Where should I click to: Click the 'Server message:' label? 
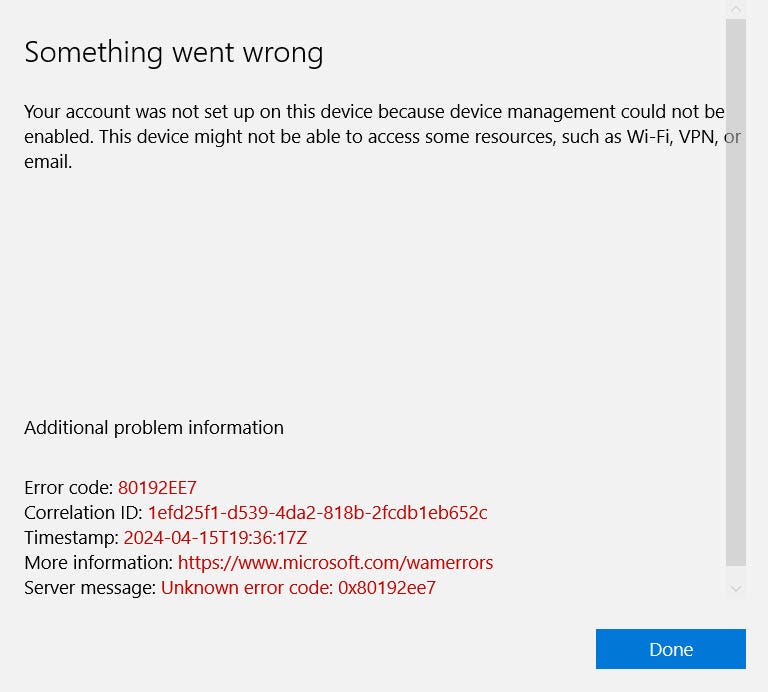point(90,588)
